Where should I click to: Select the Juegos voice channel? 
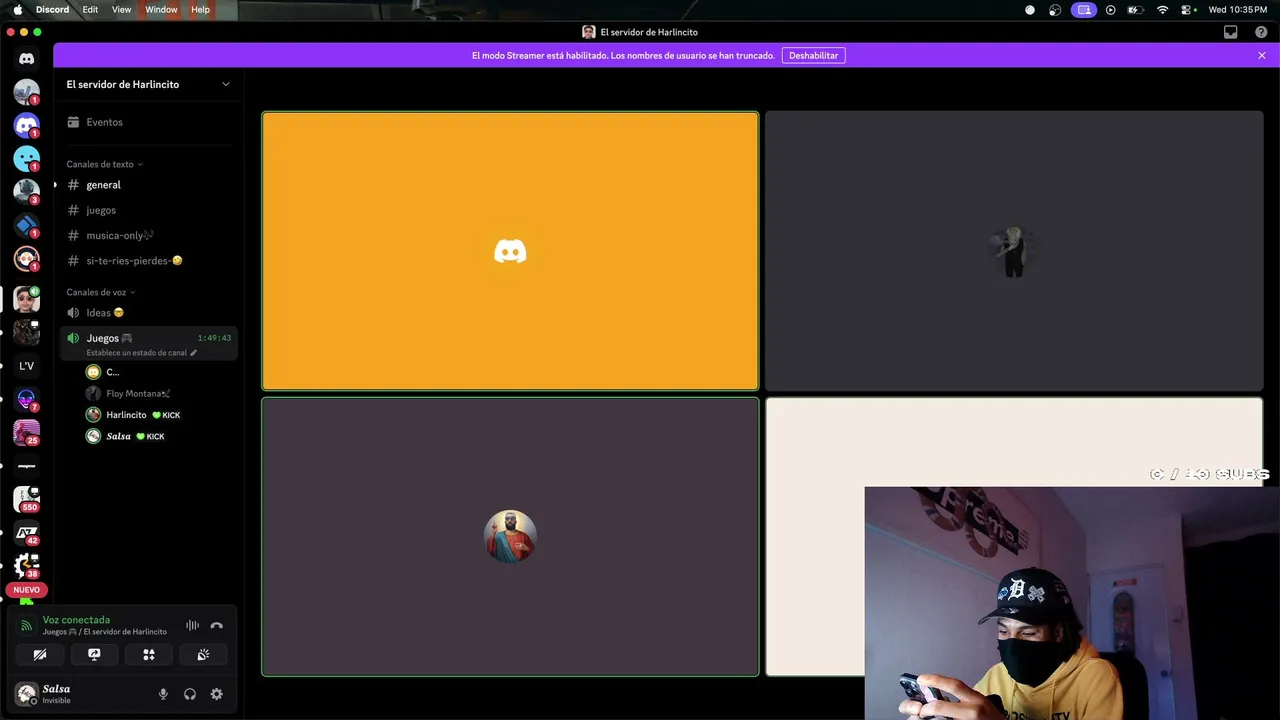(148, 338)
